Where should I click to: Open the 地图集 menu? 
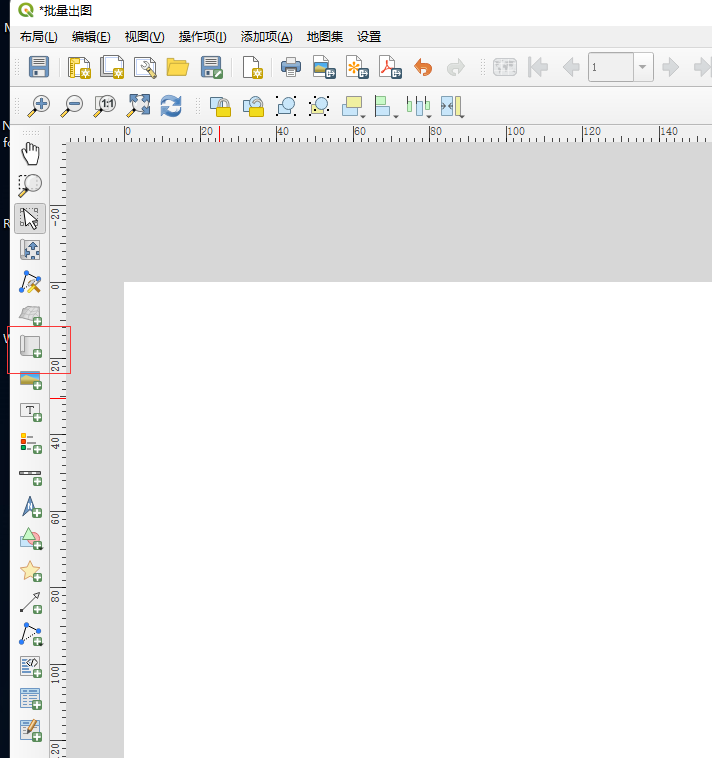[x=325, y=37]
